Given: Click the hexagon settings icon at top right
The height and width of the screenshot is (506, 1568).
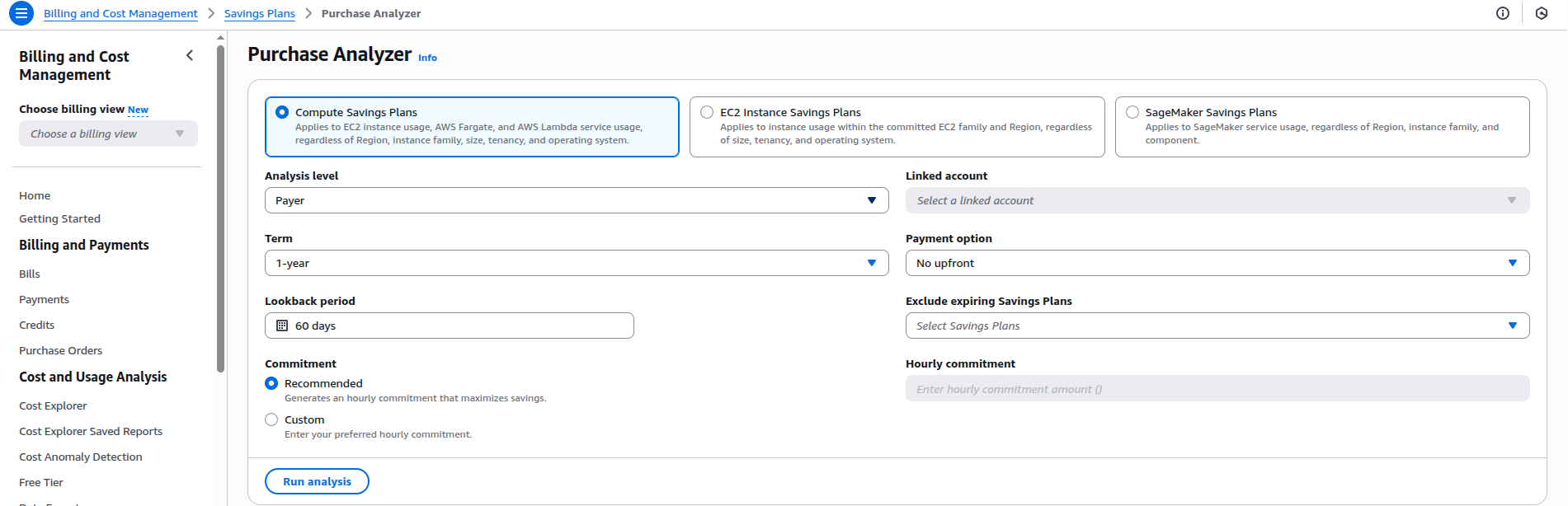Looking at the screenshot, I should pyautogui.click(x=1541, y=13).
